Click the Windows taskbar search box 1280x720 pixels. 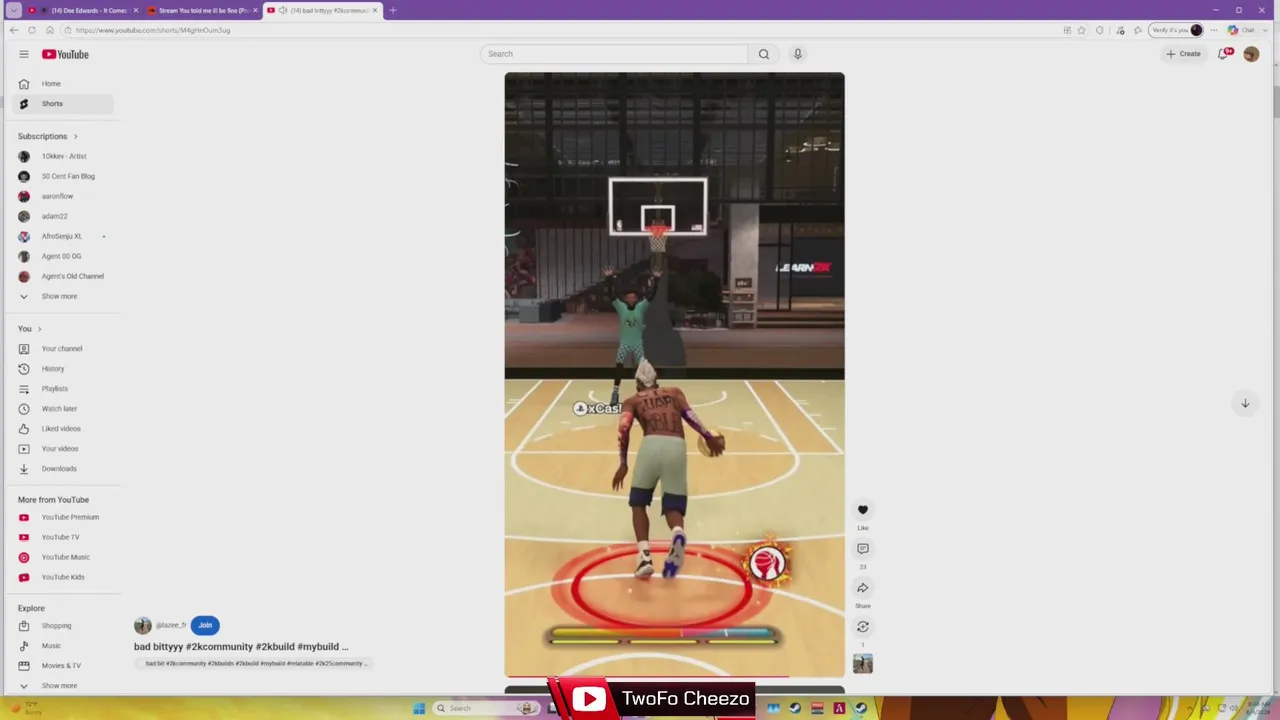point(487,708)
